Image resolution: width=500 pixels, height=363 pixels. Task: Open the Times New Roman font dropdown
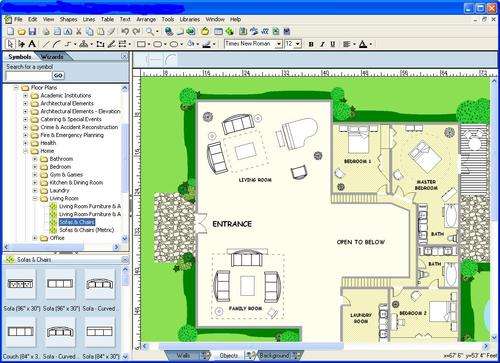(x=279, y=44)
